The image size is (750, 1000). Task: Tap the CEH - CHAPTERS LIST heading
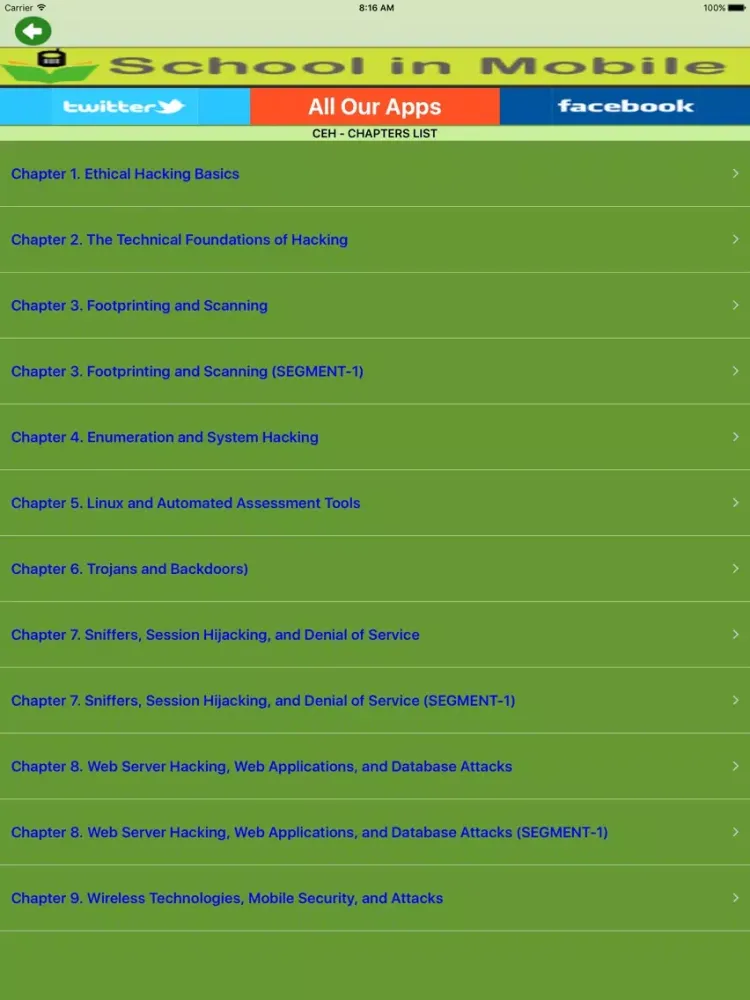[x=374, y=133]
